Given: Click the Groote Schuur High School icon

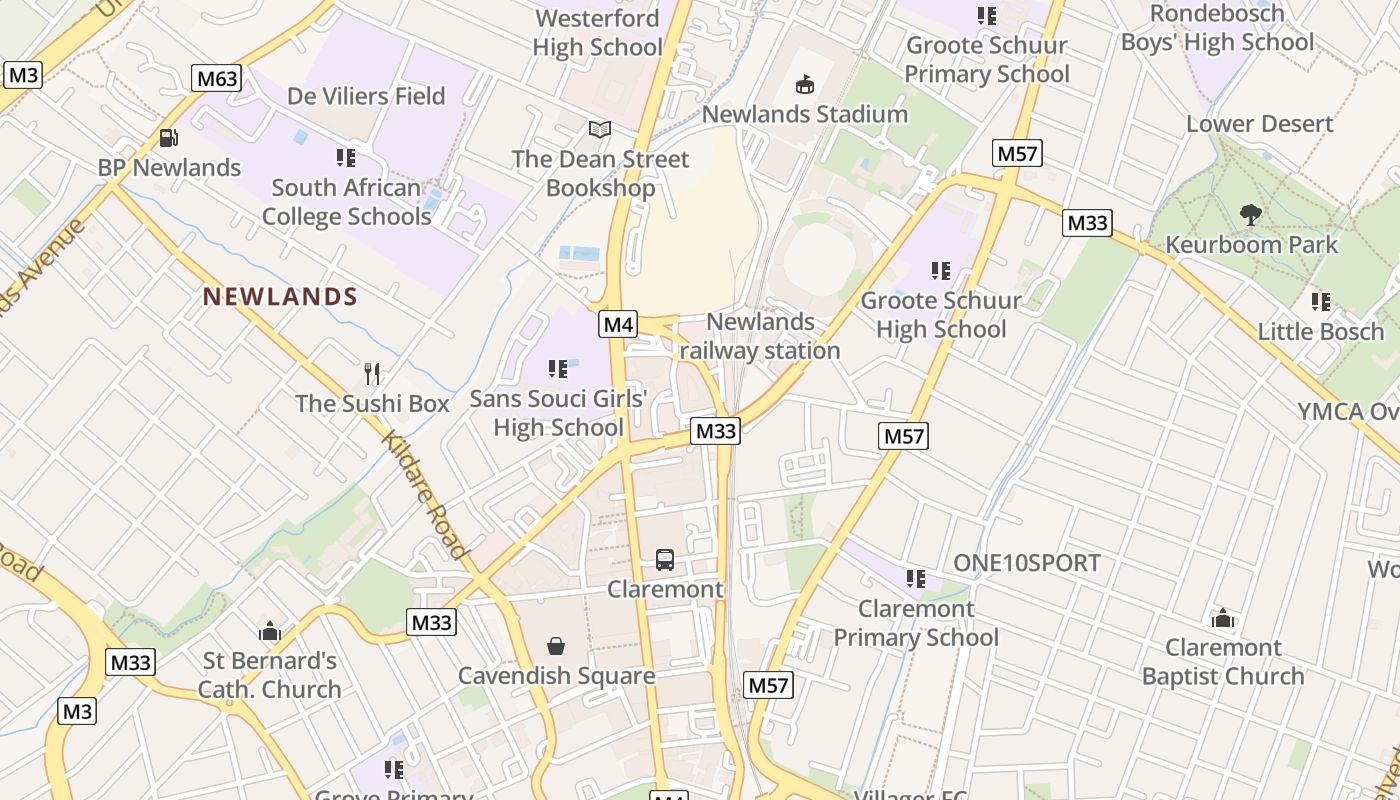Looking at the screenshot, I should tap(940, 270).
